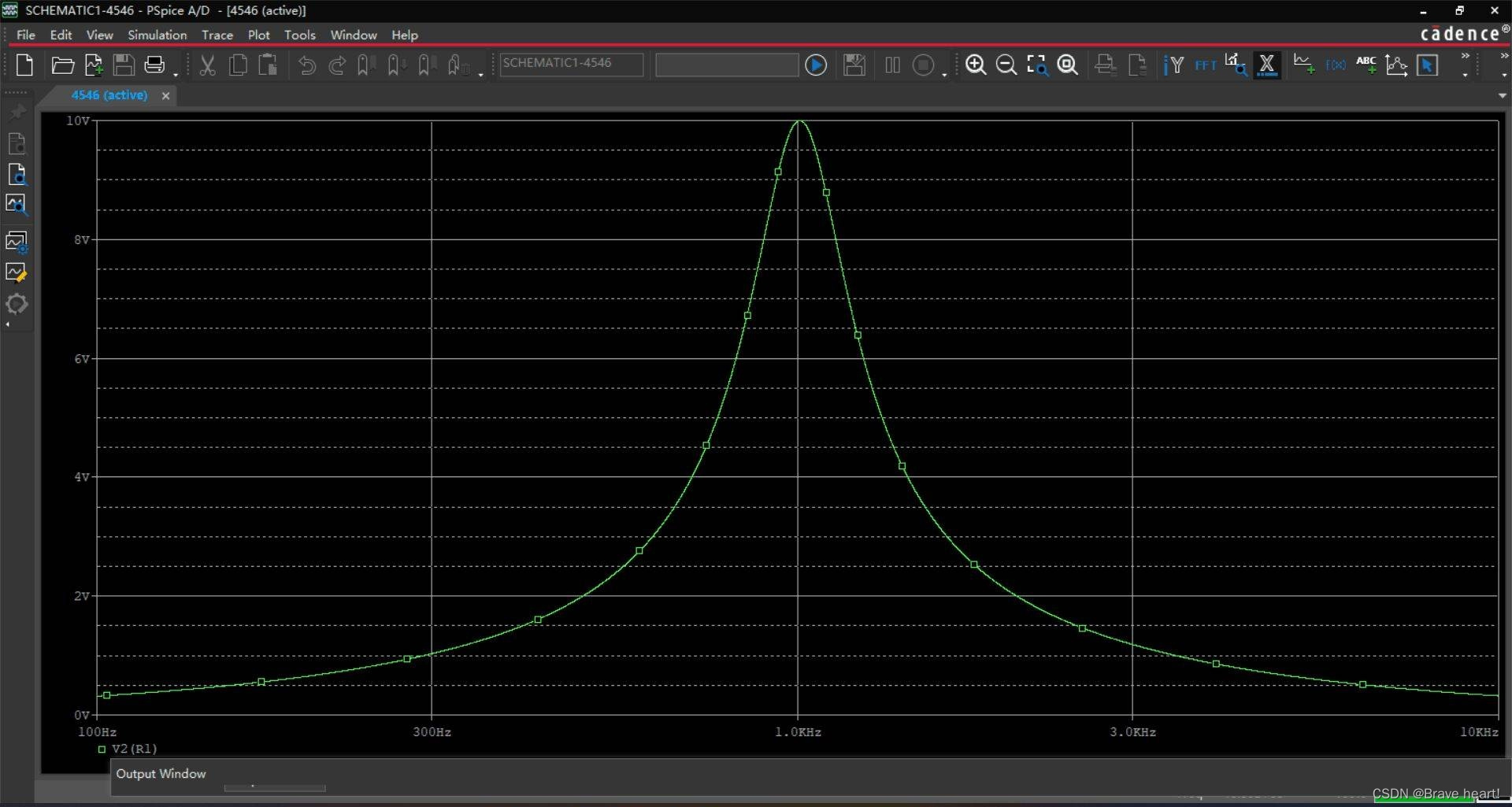Image resolution: width=1512 pixels, height=807 pixels.
Task: Run simulation with blue play button
Action: pyautogui.click(x=816, y=65)
